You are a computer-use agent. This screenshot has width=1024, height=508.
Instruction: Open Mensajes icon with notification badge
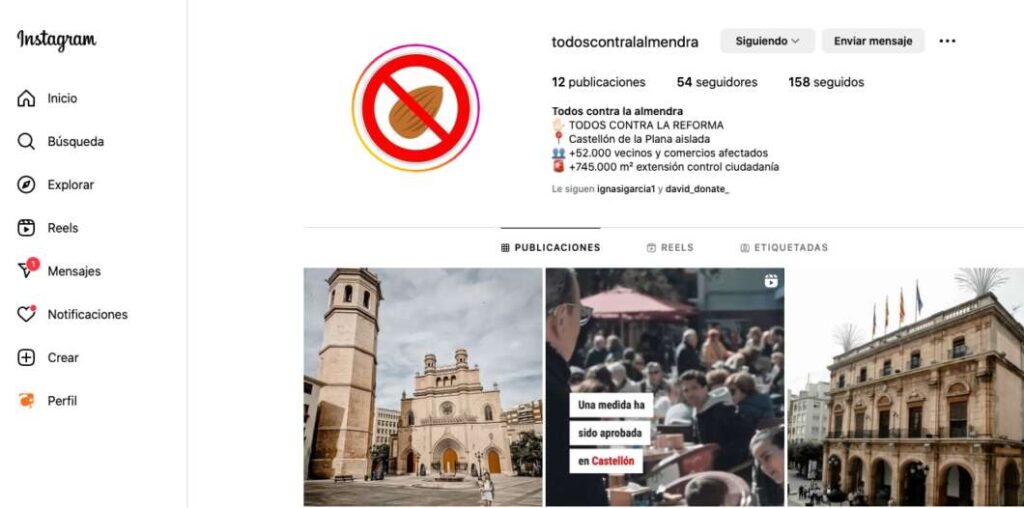[x=27, y=268]
